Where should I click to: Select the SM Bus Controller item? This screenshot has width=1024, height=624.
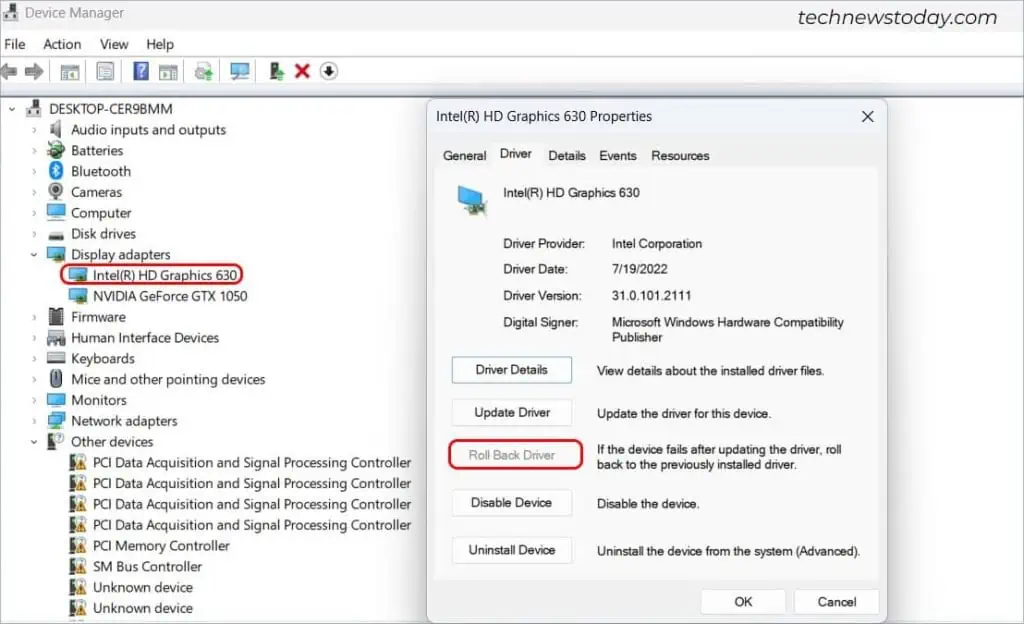pyautogui.click(x=147, y=567)
